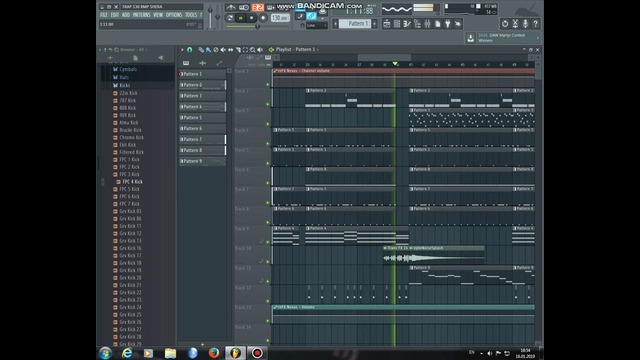The width and height of the screenshot is (640, 360).
Task: Click the DAW Martyr Contest news panel
Action: [x=508, y=38]
